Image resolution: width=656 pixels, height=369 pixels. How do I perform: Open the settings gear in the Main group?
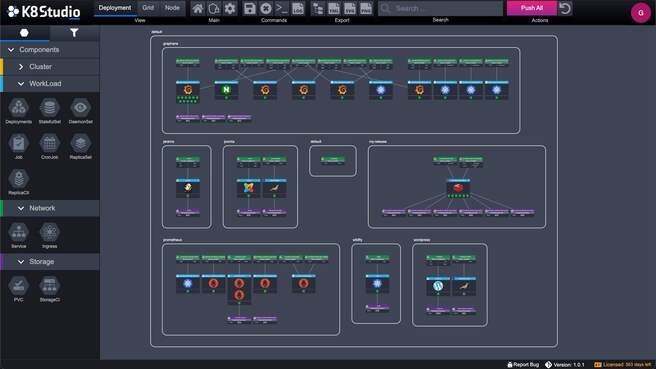pos(230,8)
